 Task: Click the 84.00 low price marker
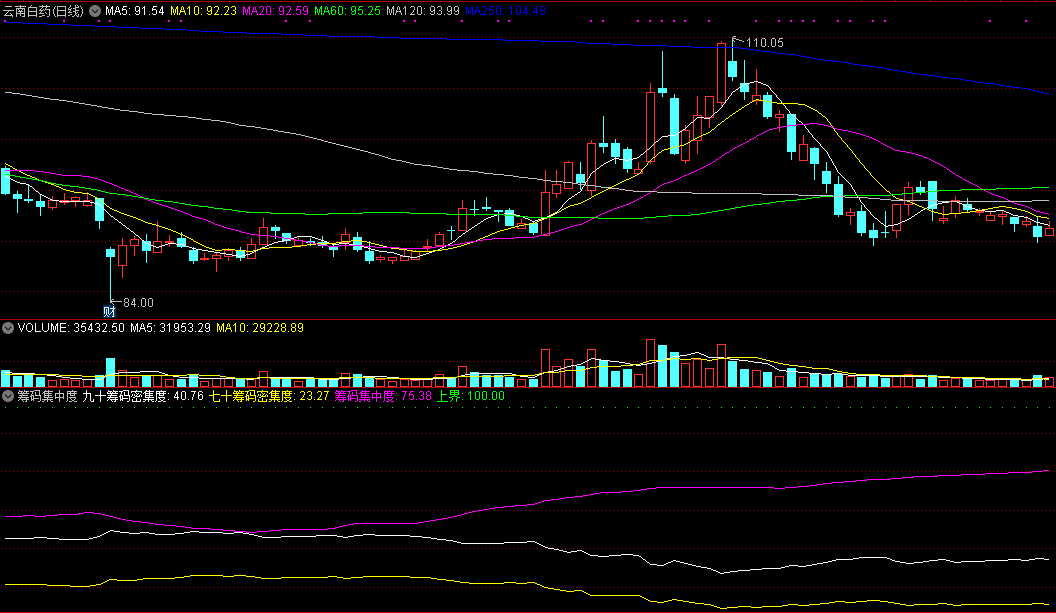pos(138,303)
